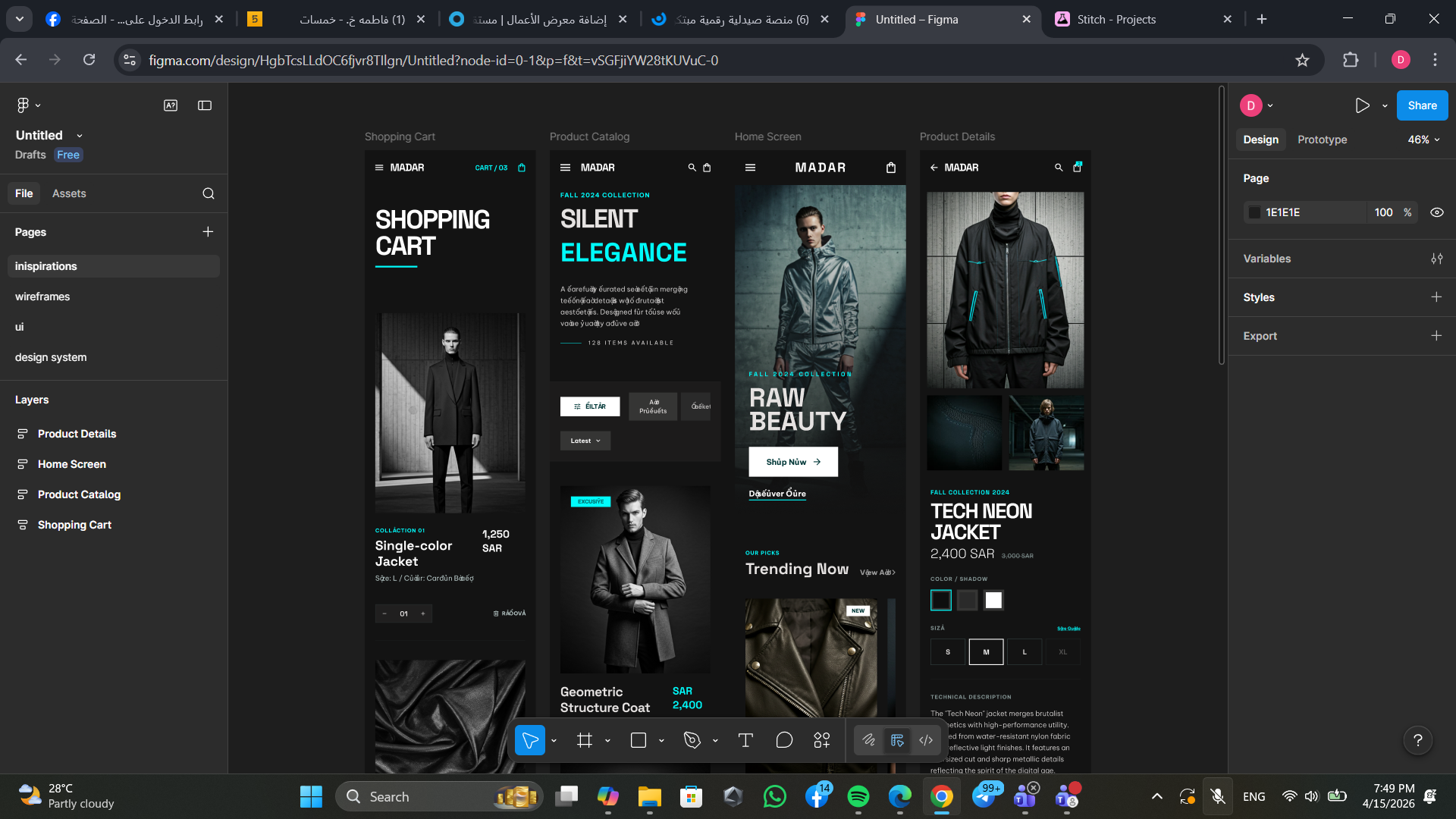Image resolution: width=1456 pixels, height=819 pixels.
Task: Switch to the Assets tab
Action: tap(69, 193)
